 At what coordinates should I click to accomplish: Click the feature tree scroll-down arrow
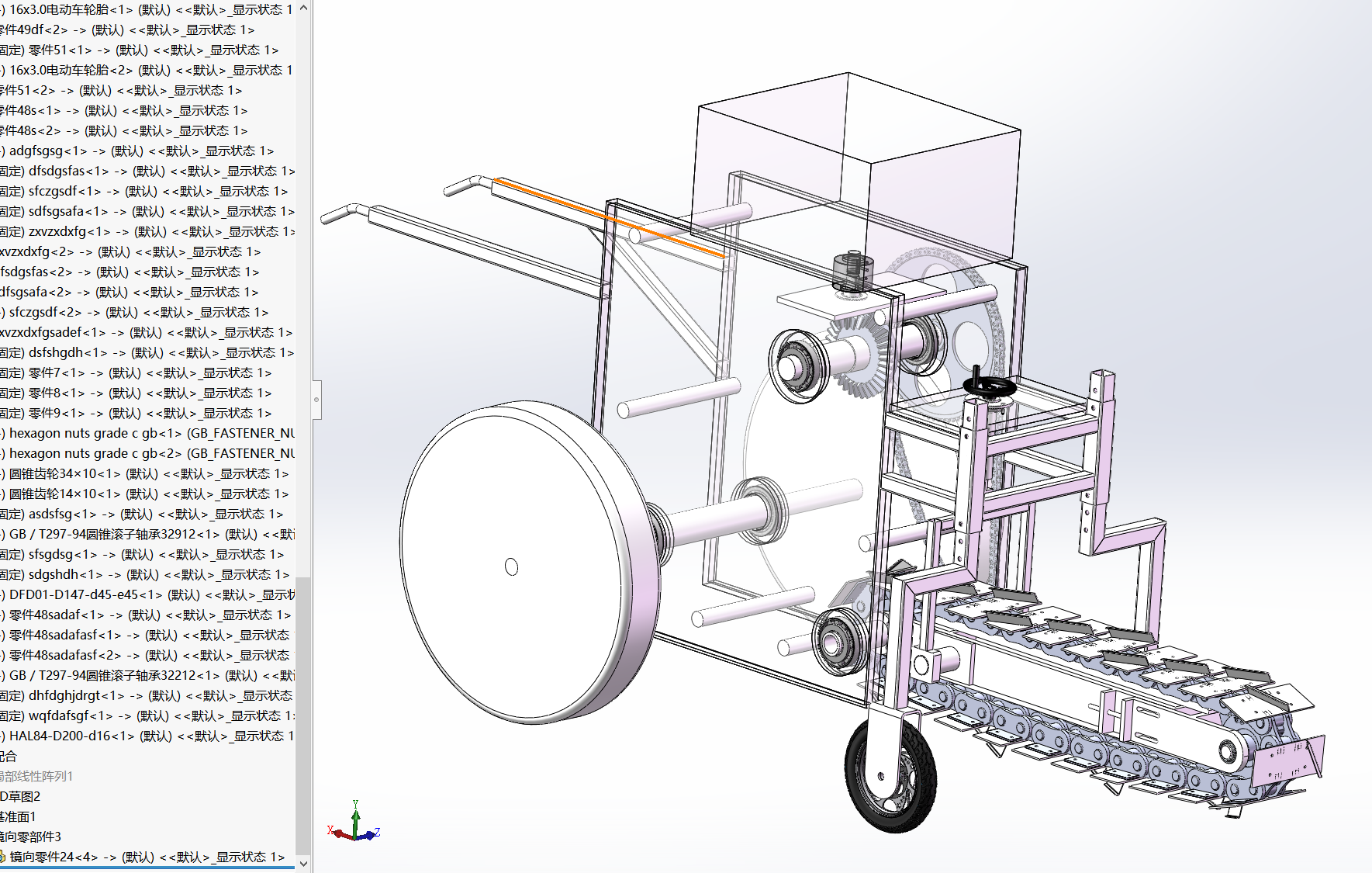click(x=303, y=863)
